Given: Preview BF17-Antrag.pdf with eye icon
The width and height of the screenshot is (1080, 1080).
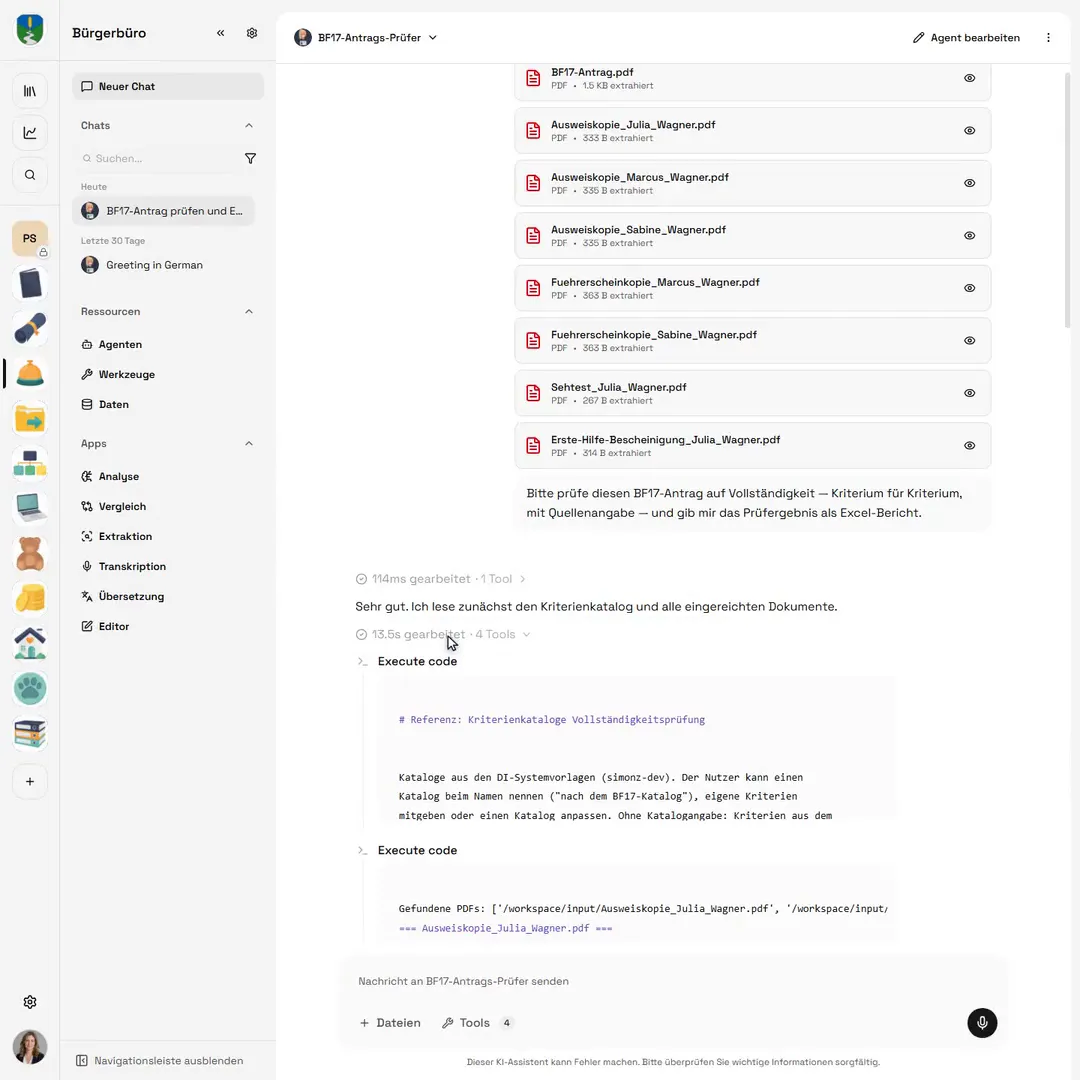Looking at the screenshot, I should [x=969, y=78].
